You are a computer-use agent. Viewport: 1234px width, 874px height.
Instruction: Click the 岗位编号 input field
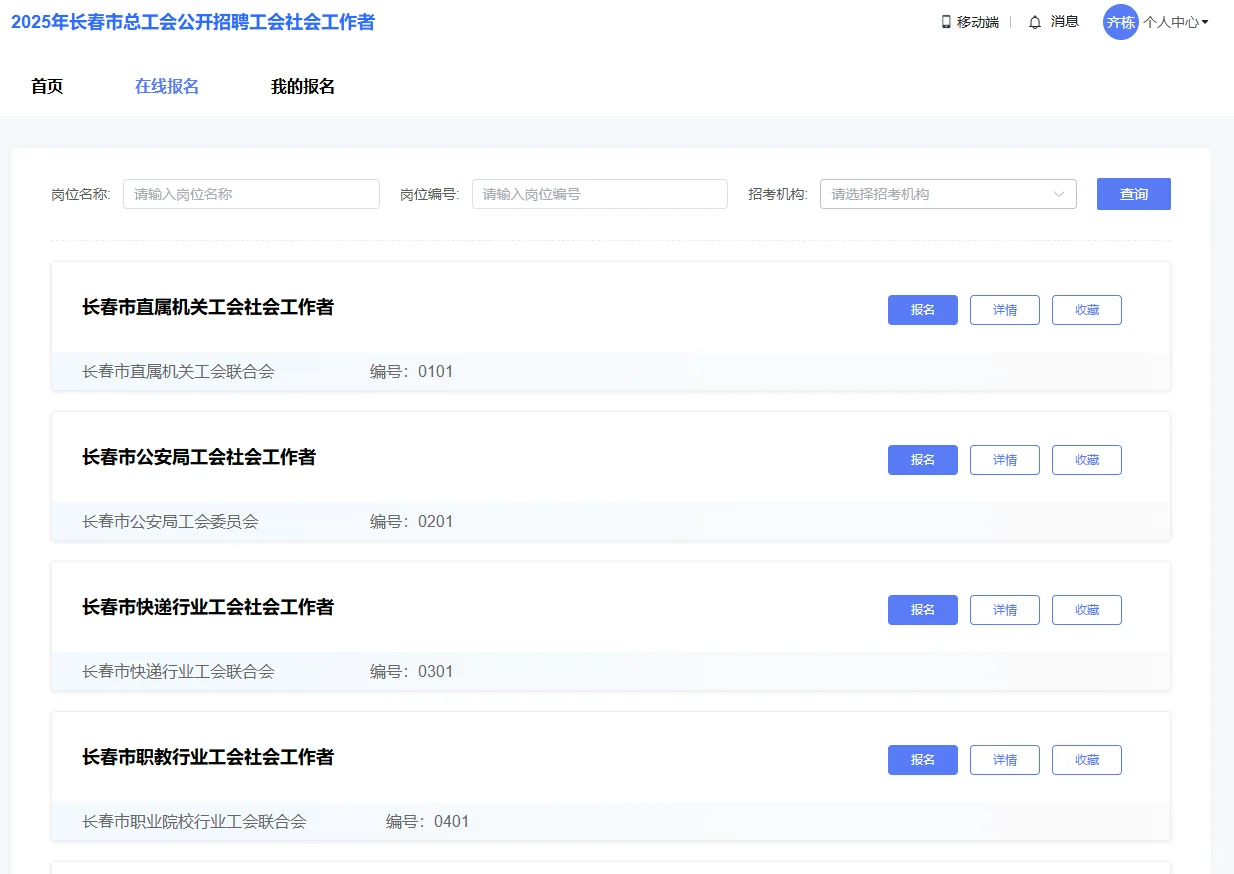[x=599, y=194]
